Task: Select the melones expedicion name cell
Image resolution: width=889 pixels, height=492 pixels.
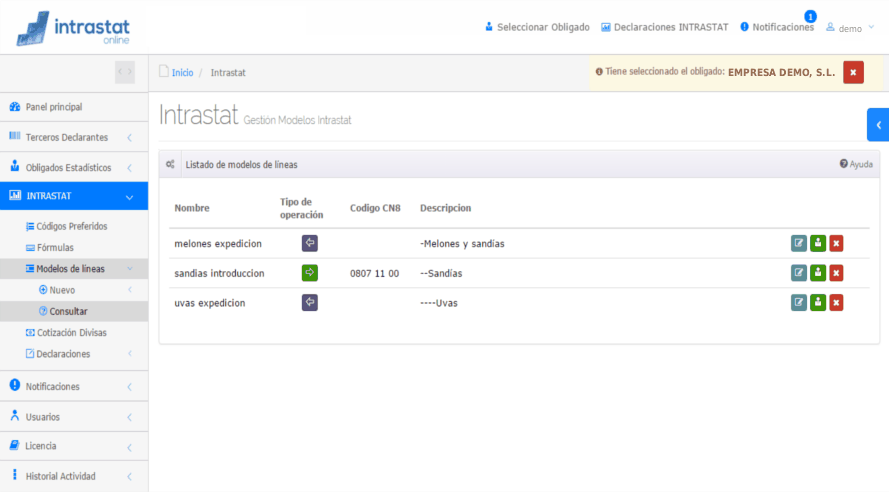Action: [x=218, y=244]
